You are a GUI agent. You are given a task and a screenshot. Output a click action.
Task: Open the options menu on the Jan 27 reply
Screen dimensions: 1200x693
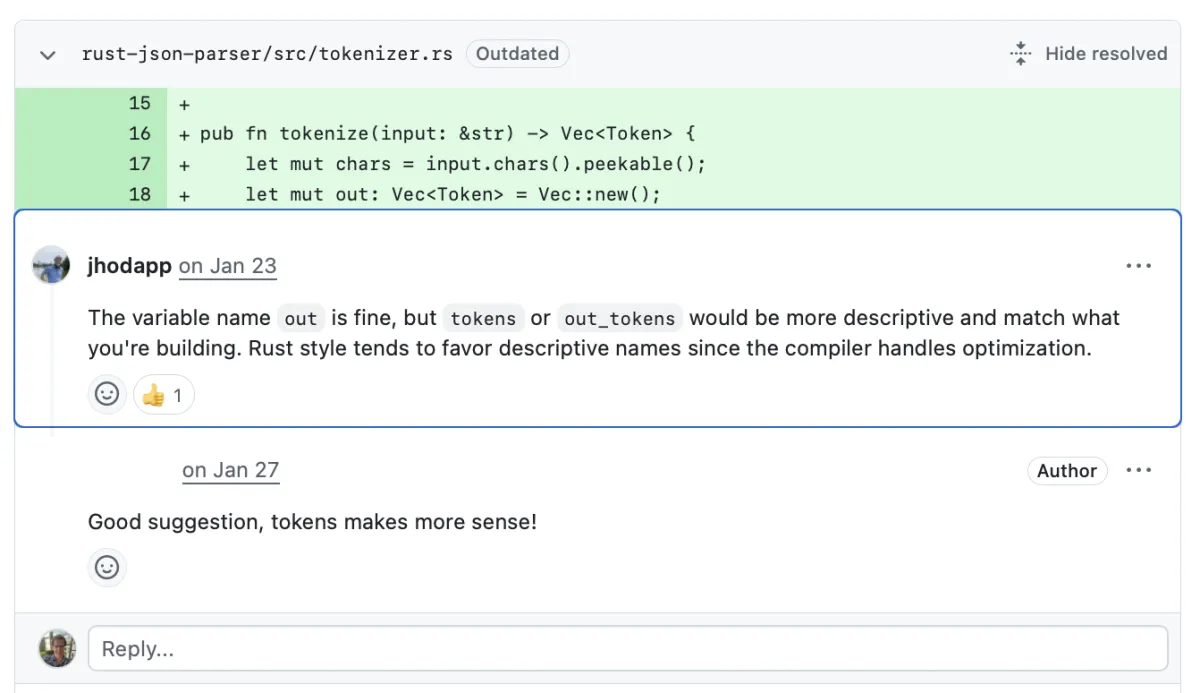coord(1138,471)
